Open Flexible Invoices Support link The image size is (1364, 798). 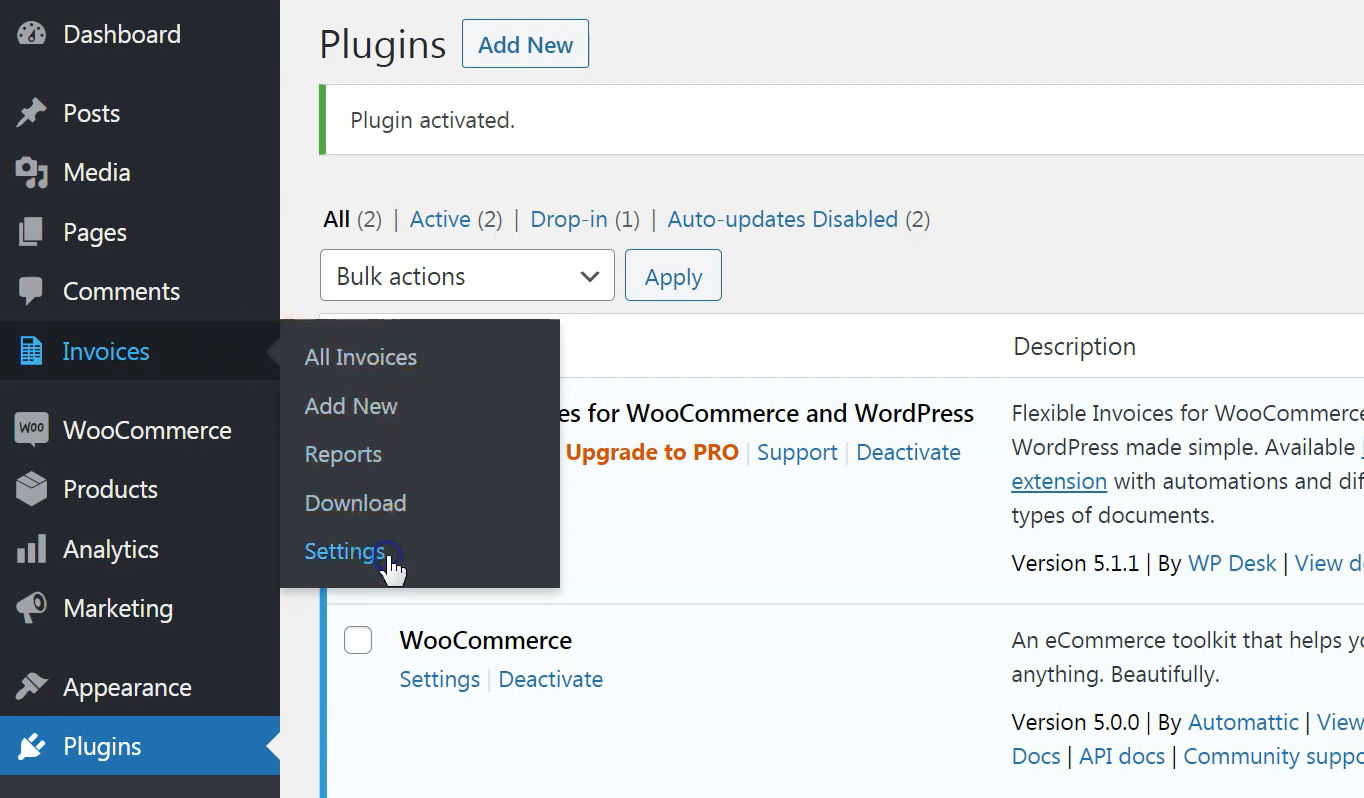(797, 452)
